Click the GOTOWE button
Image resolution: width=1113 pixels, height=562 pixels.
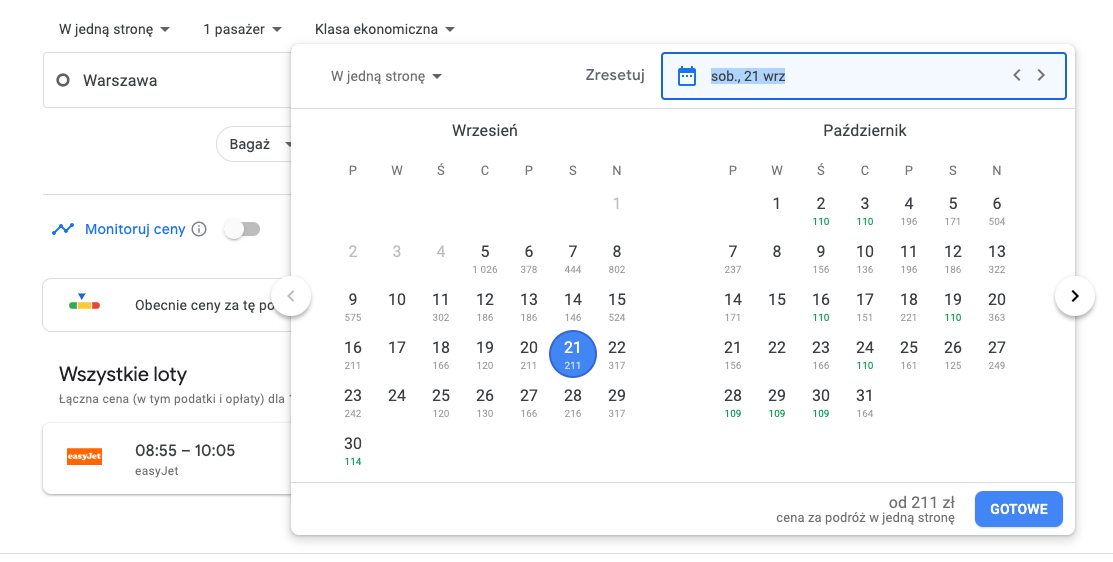tap(1019, 509)
